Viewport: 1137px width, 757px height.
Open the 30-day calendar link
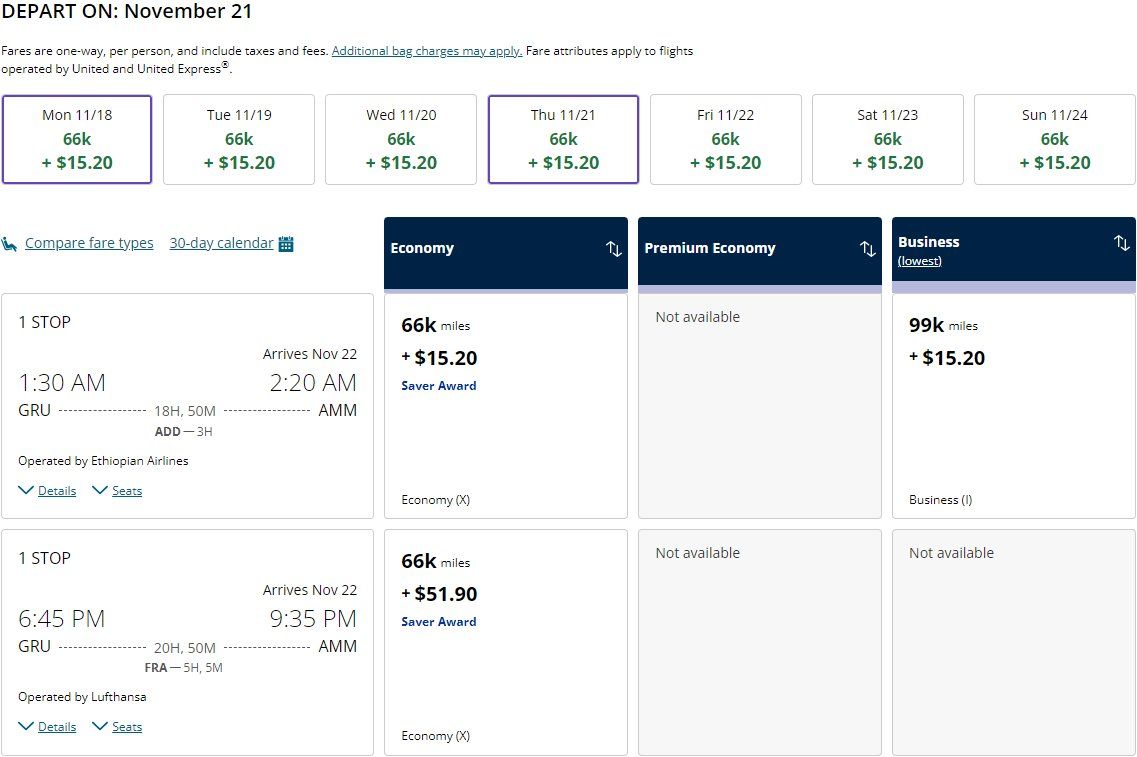[221, 243]
